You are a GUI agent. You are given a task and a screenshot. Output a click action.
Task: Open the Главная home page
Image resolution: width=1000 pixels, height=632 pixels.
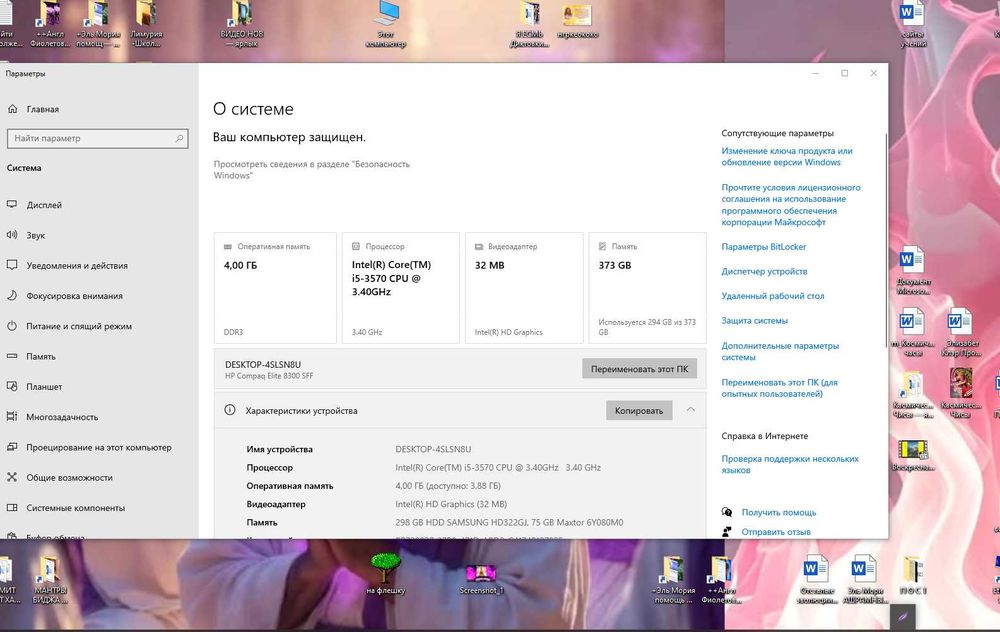(42, 109)
